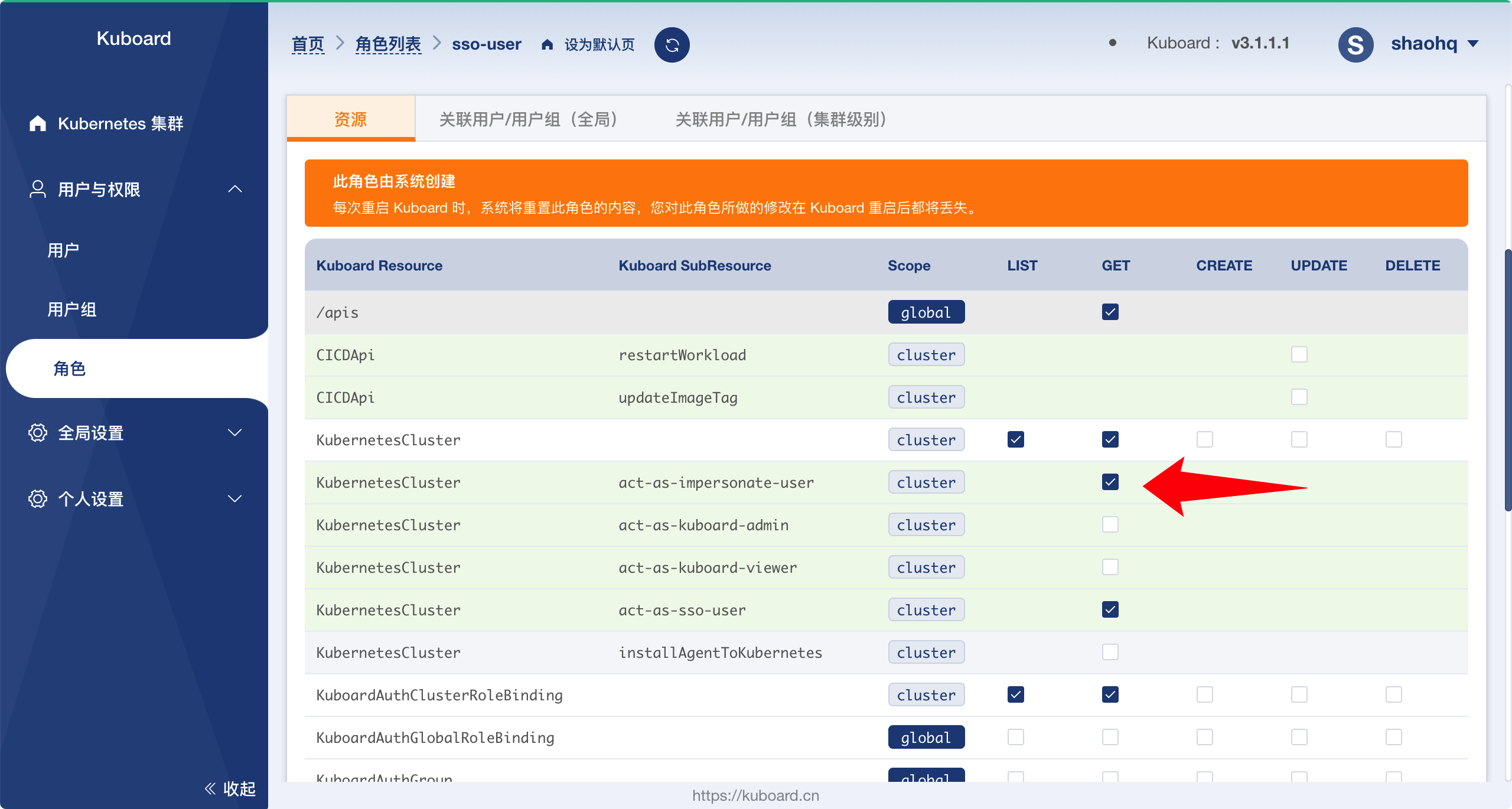Click the home icon next to 设为默认页
1512x809 pixels.
pyautogui.click(x=547, y=44)
